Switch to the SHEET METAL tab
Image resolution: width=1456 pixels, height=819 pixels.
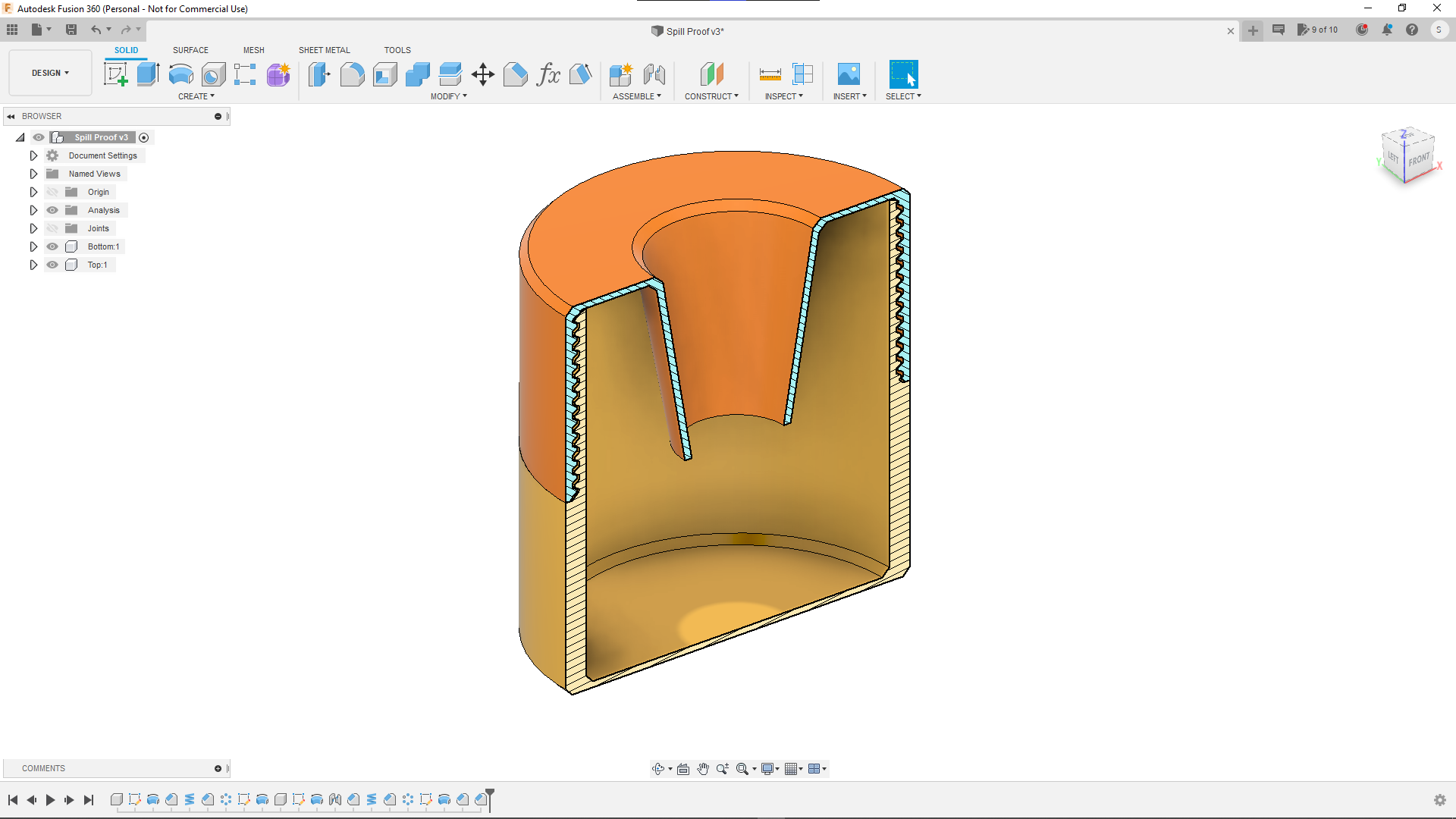pyautogui.click(x=324, y=50)
